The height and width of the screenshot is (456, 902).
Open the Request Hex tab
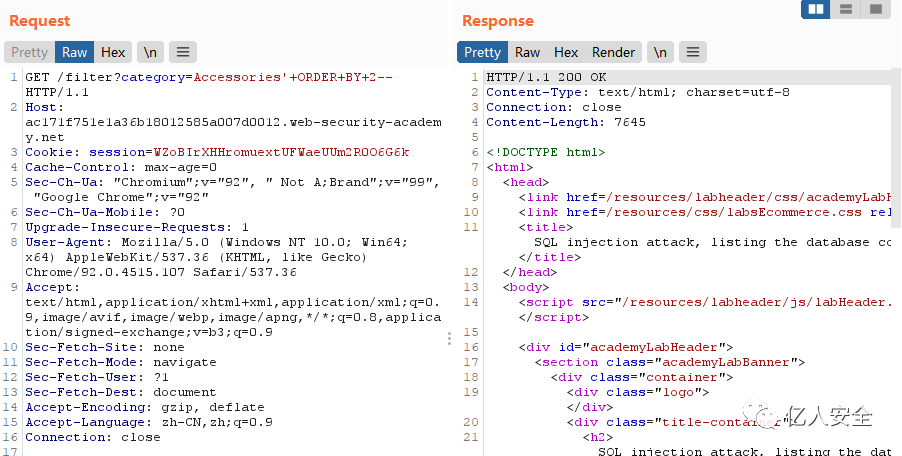click(x=113, y=52)
